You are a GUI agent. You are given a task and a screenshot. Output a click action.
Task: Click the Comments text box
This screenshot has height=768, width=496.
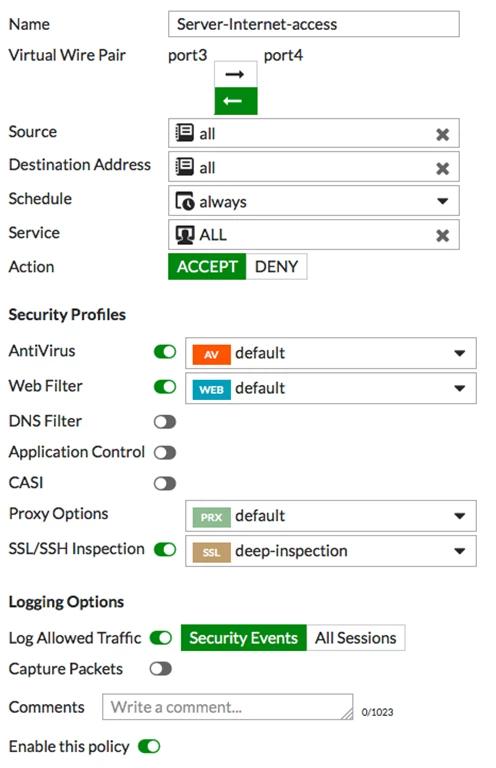[x=228, y=707]
